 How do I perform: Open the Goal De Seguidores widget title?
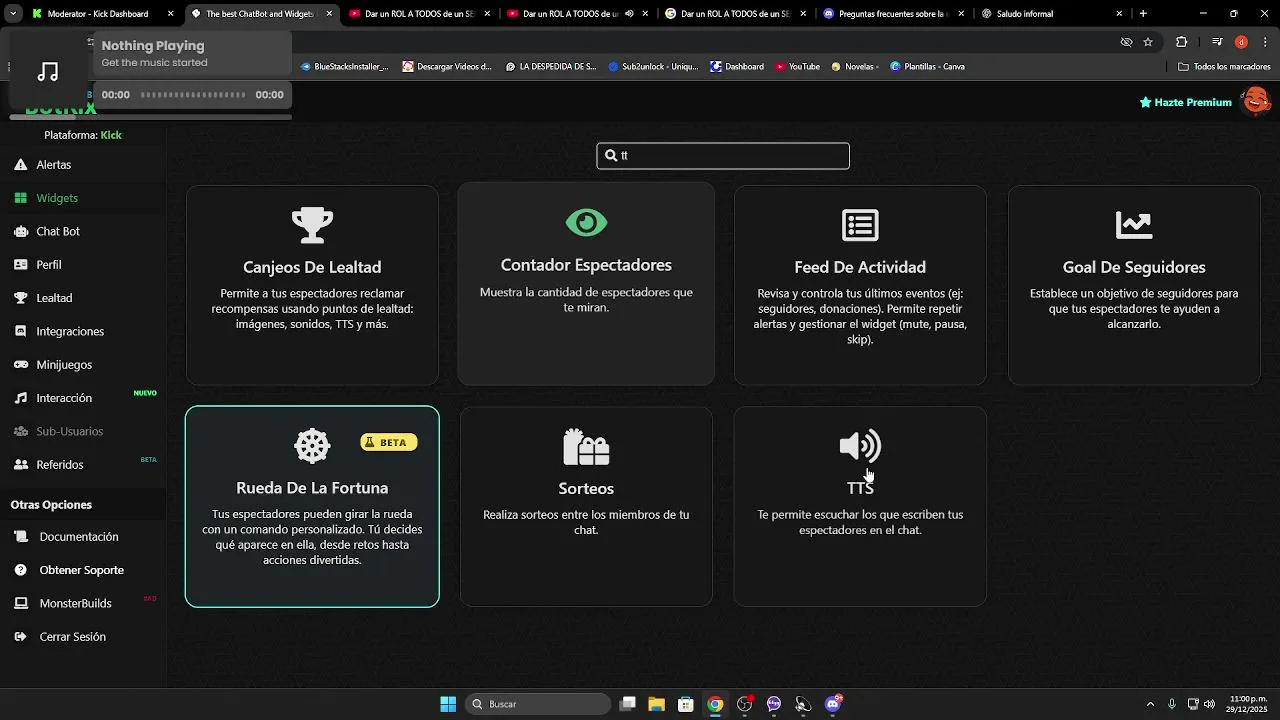pos(1134,267)
